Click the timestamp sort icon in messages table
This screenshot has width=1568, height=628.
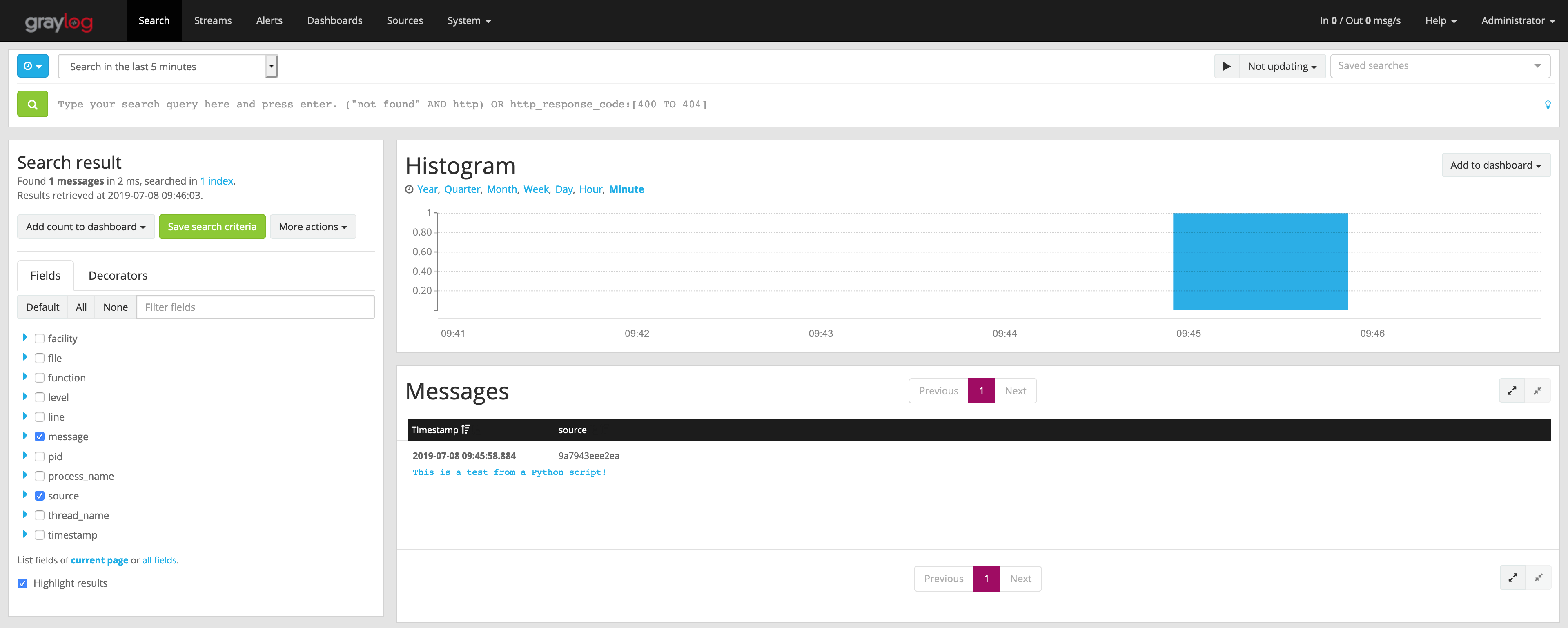pos(466,430)
